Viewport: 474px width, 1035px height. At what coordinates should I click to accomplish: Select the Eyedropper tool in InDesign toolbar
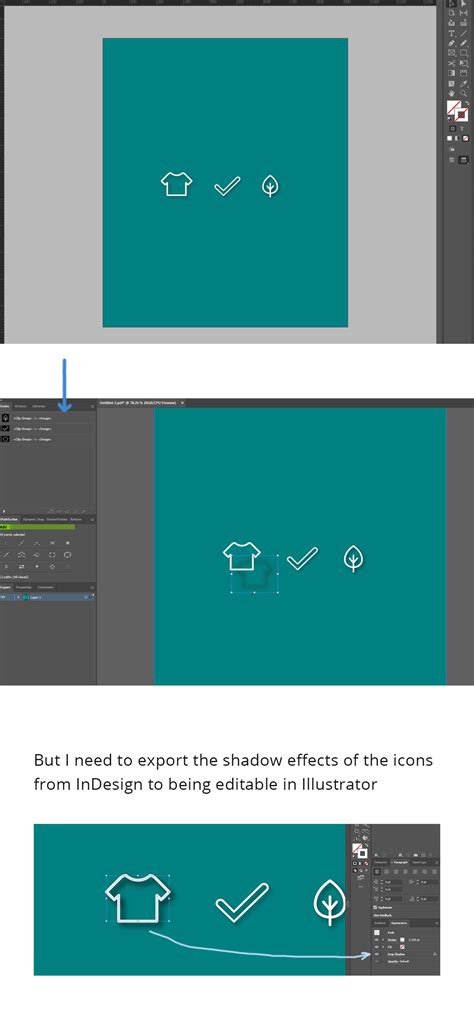(463, 84)
